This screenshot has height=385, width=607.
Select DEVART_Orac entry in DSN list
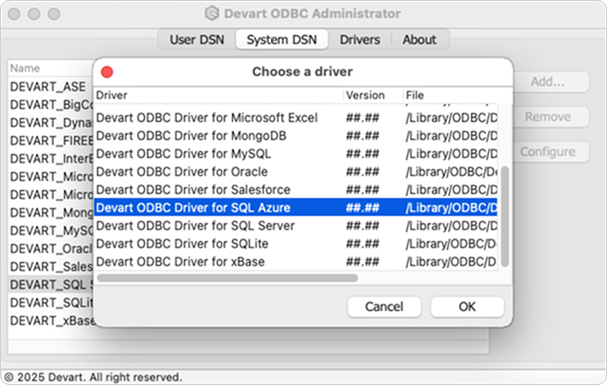51,249
